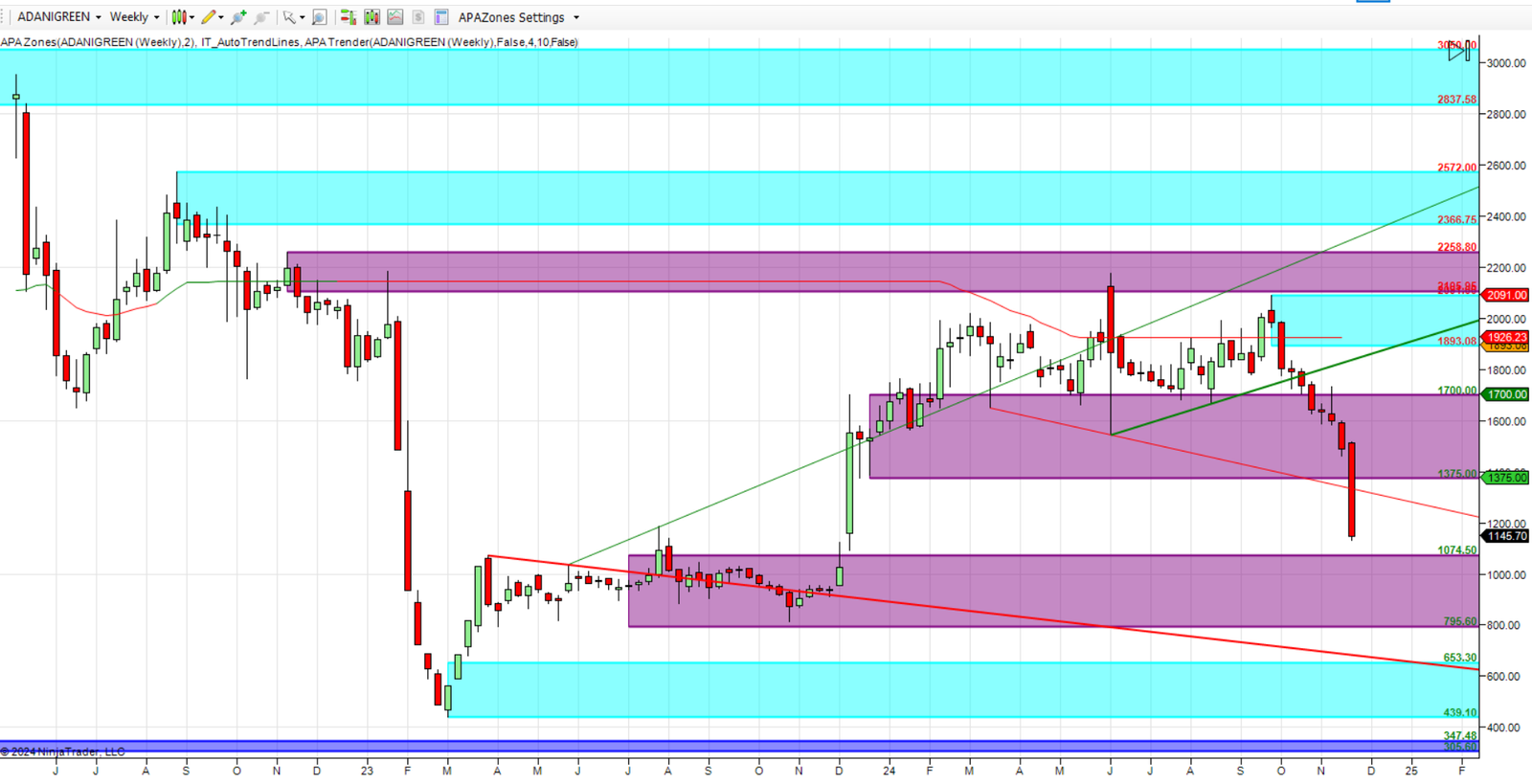Click the black 1145.70 current price marker

pyautogui.click(x=1506, y=536)
